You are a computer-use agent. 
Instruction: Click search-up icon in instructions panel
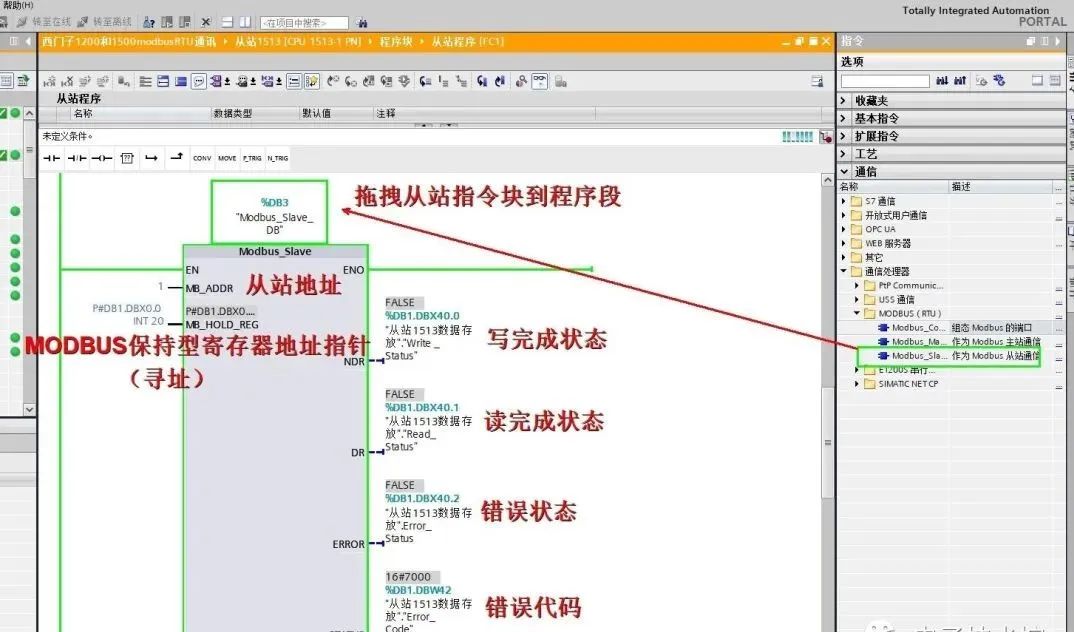coord(960,81)
